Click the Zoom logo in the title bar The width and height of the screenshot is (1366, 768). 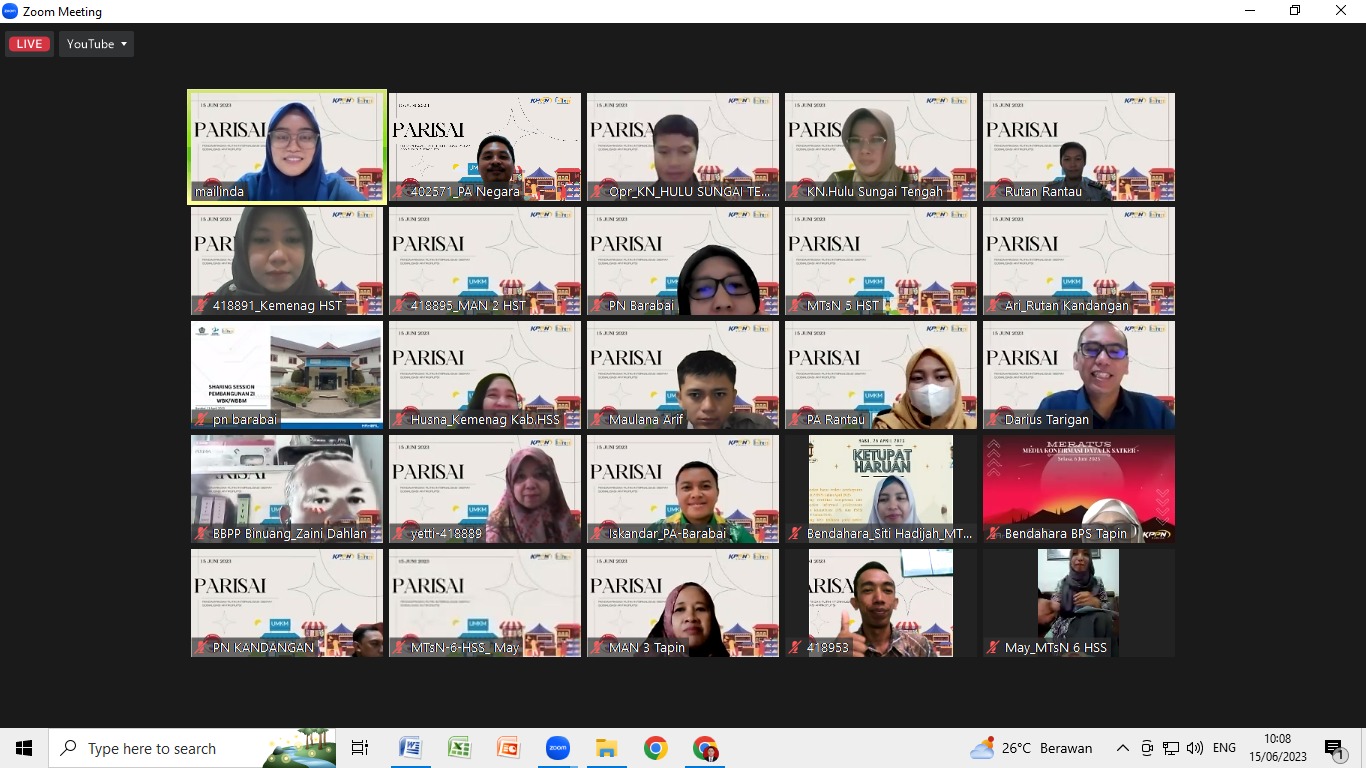coord(10,11)
